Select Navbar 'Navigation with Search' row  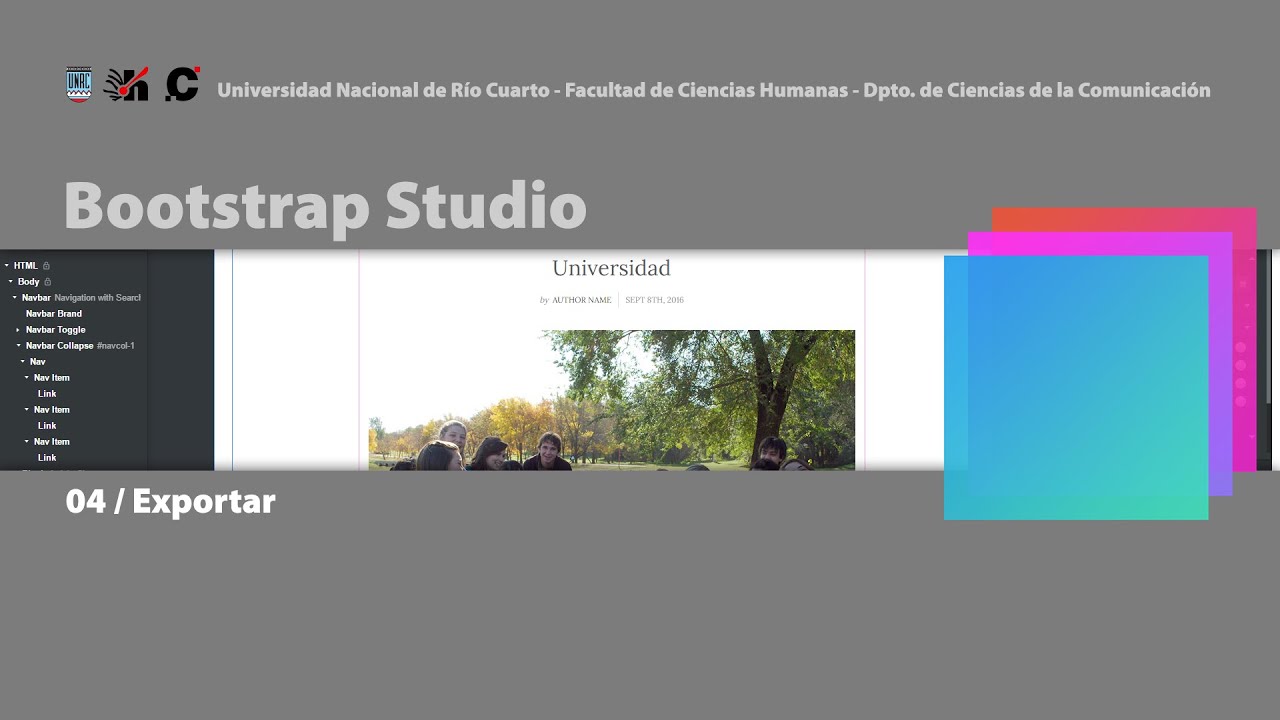pos(74,298)
